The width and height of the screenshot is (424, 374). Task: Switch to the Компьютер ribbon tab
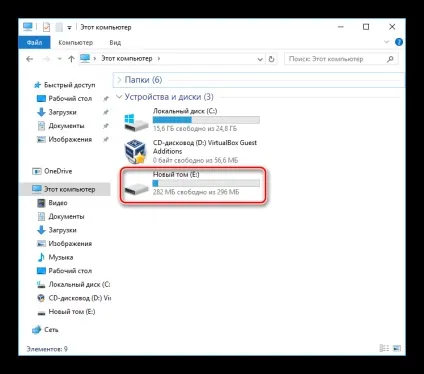point(75,43)
